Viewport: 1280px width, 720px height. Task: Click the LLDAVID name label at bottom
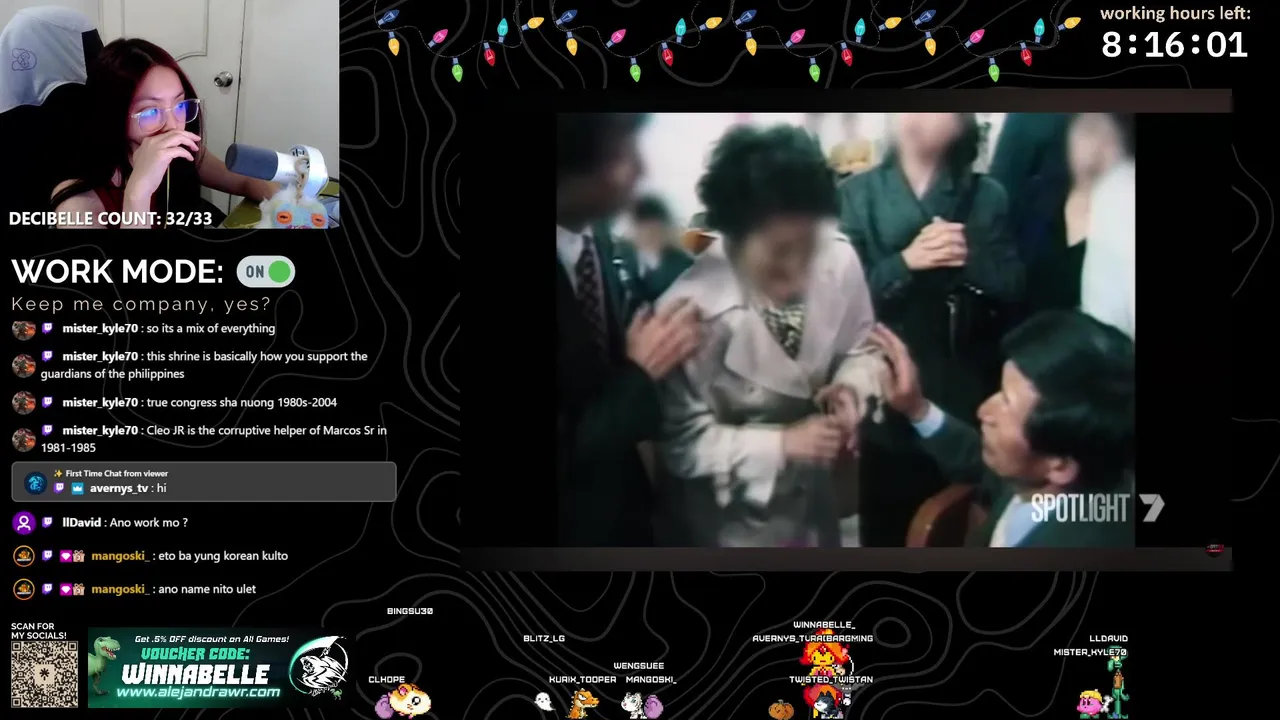point(1109,638)
